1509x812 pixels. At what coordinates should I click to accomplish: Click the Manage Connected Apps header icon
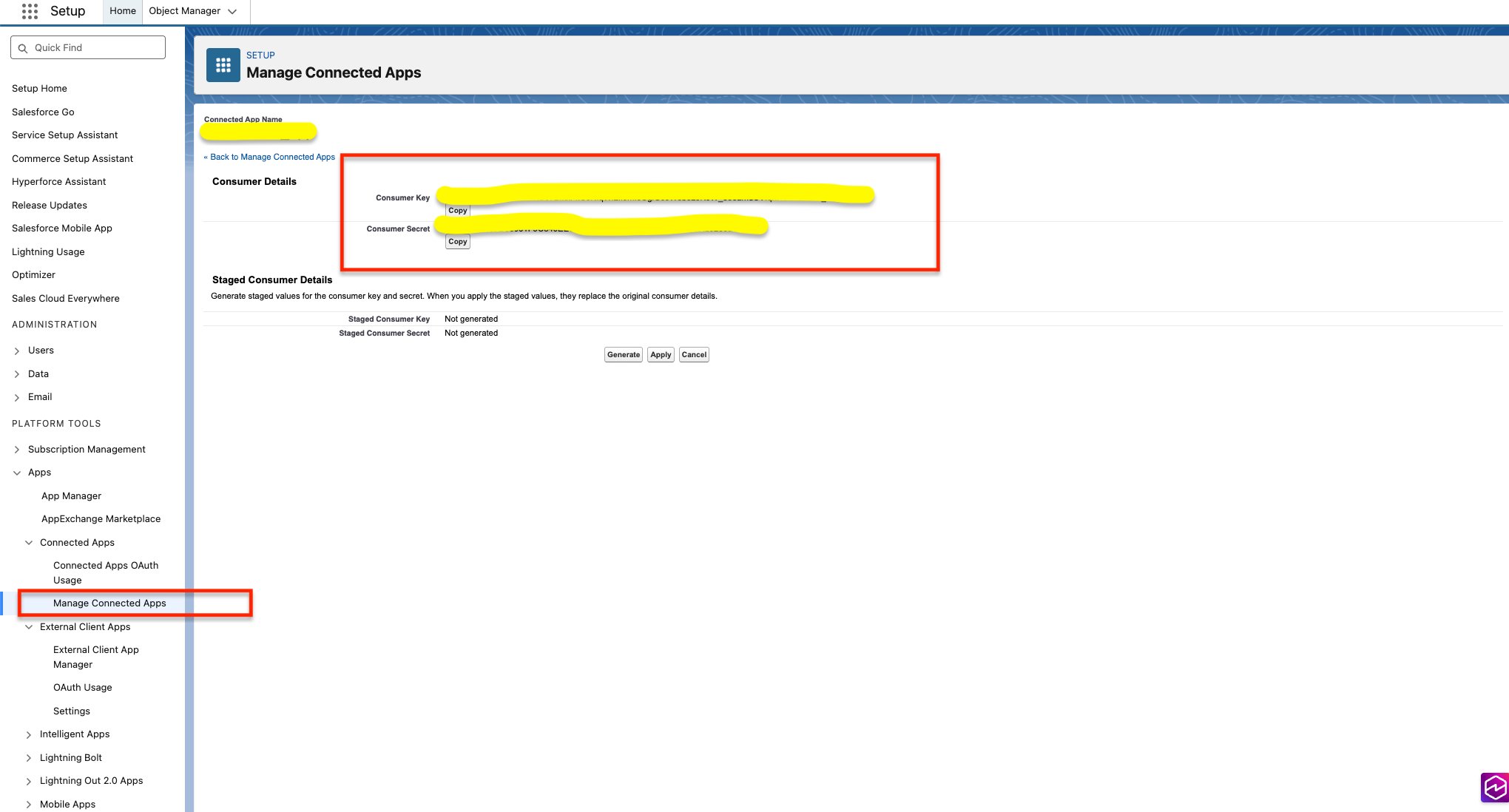click(223, 65)
